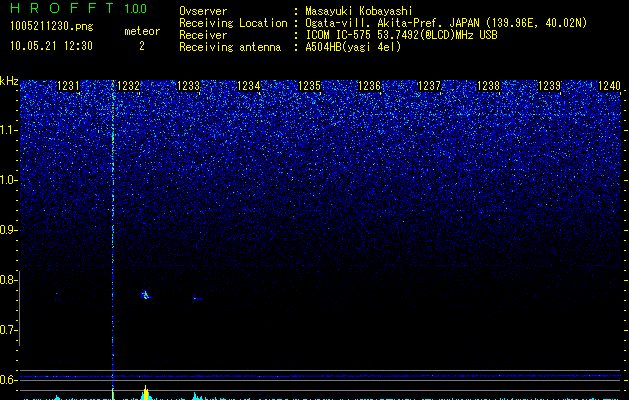This screenshot has height=400, width=629.
Task: Click the 0.6 kHz axis label
Action: click(8, 380)
